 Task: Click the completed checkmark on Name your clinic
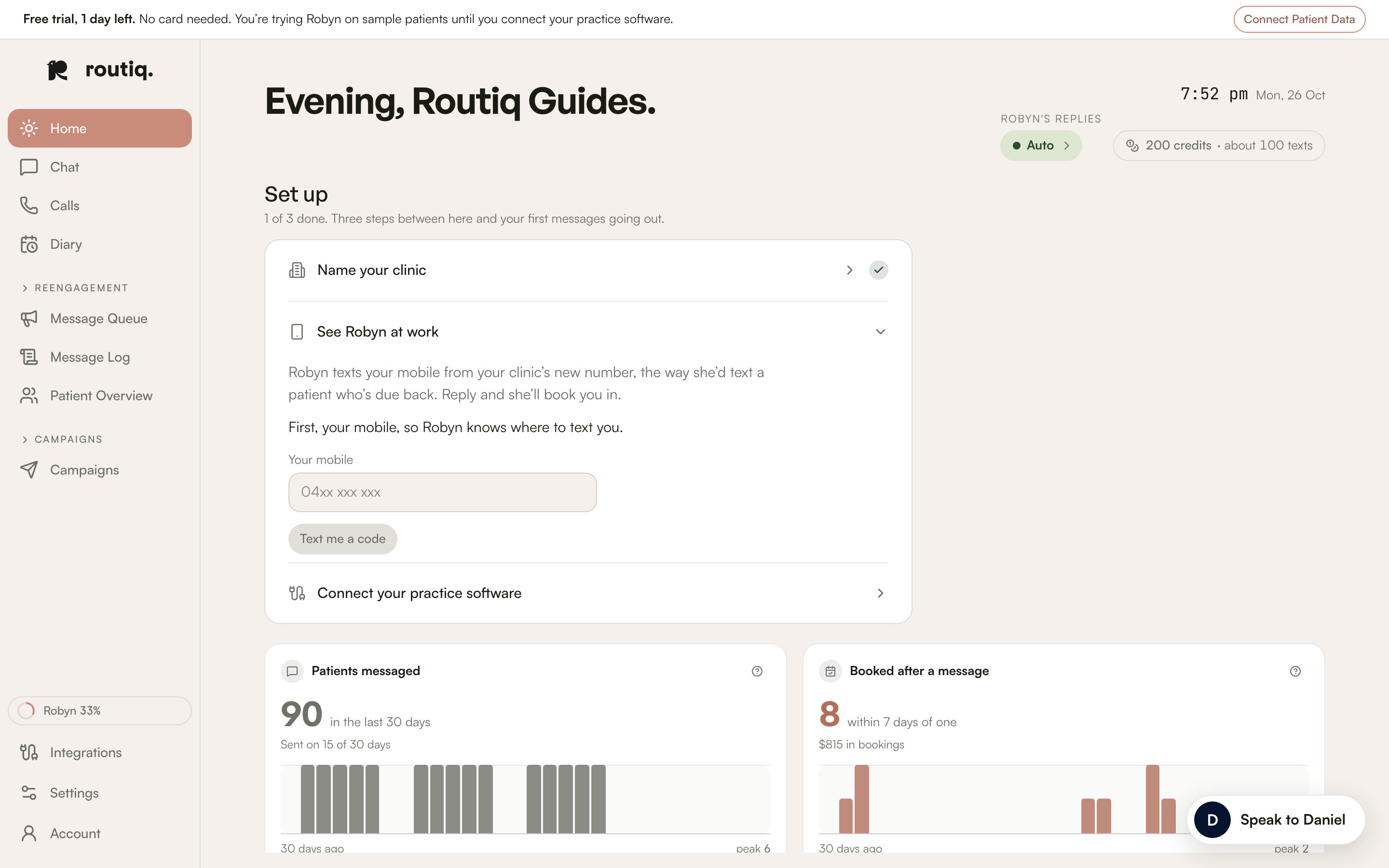878,270
